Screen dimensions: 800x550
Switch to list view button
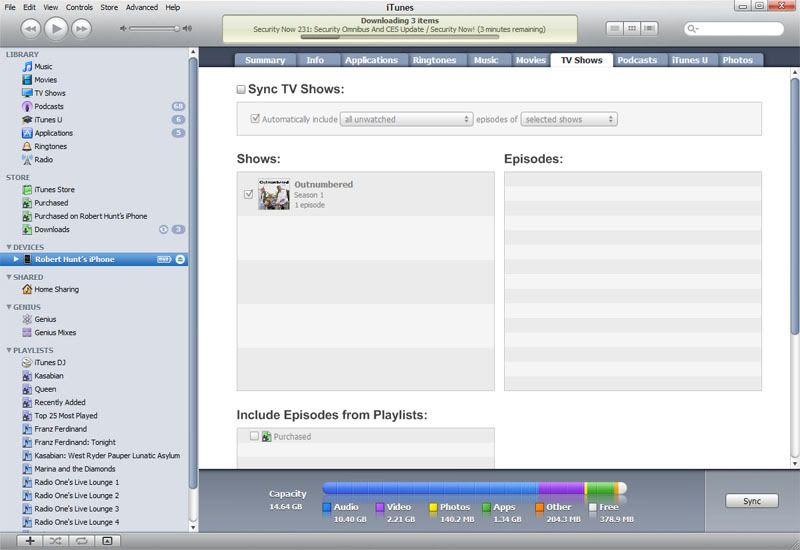click(x=614, y=28)
